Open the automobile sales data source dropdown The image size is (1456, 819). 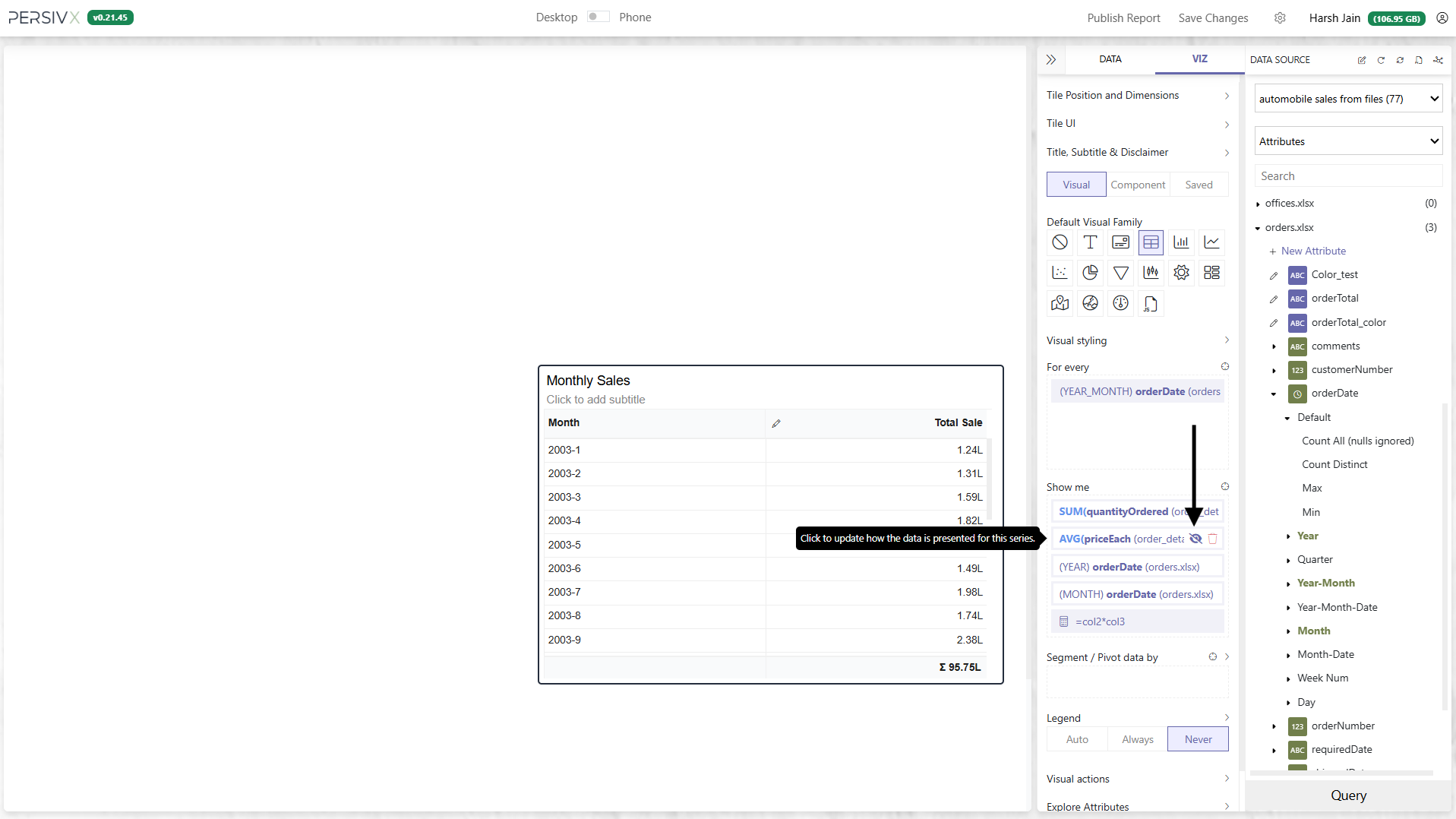pos(1348,99)
